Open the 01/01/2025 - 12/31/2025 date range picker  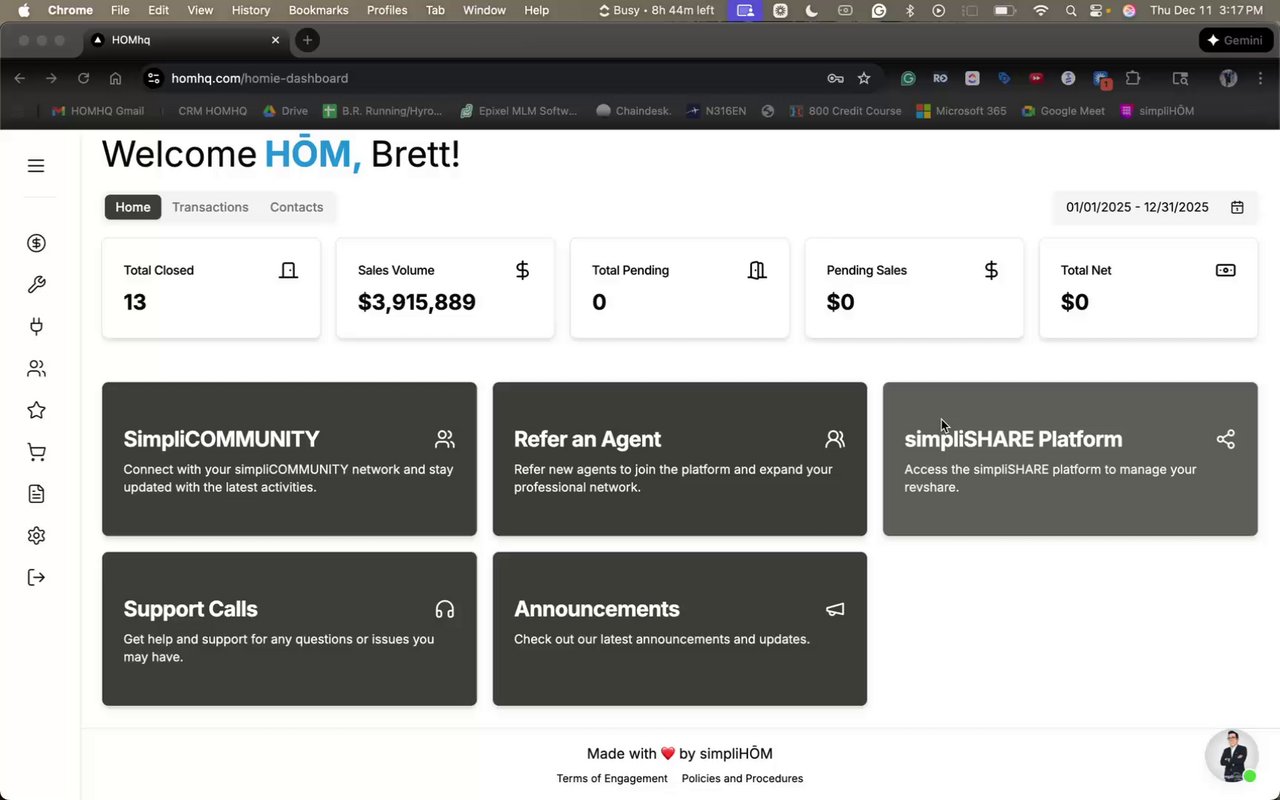click(1154, 207)
